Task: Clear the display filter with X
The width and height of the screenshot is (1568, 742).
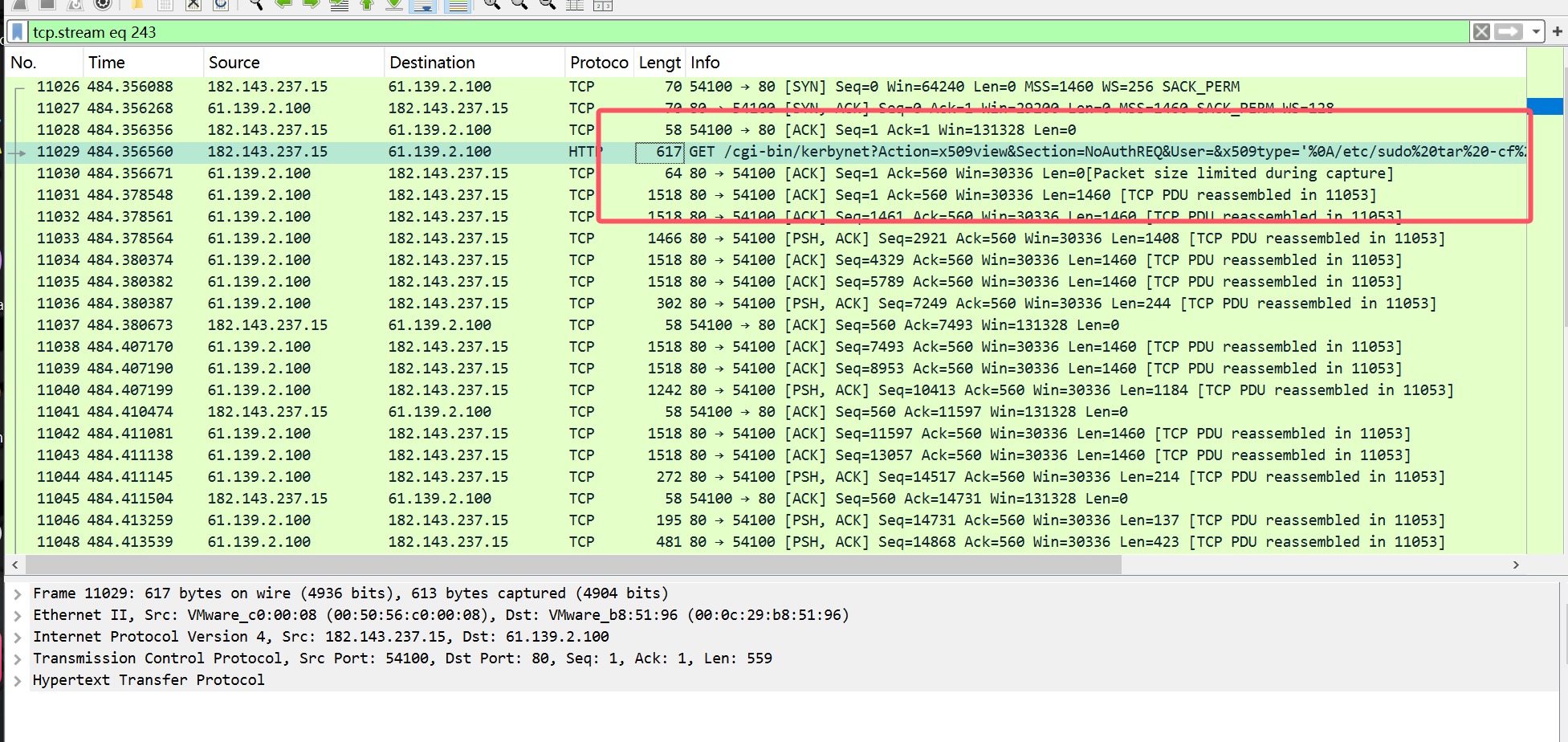Action: click(x=1481, y=32)
